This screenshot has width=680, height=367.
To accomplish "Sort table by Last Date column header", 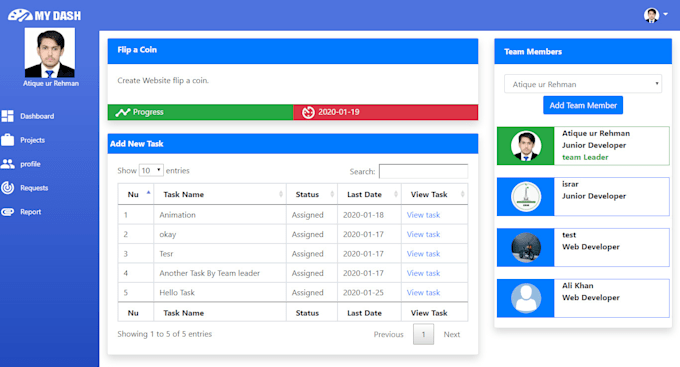I will [x=369, y=194].
